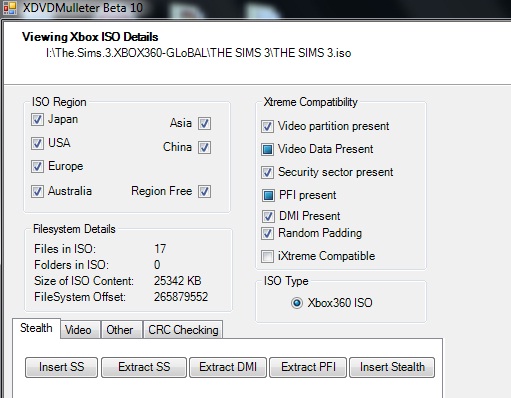This screenshot has height=398, width=511.
Task: Toggle Security sector present checkbox
Action: coord(267,172)
